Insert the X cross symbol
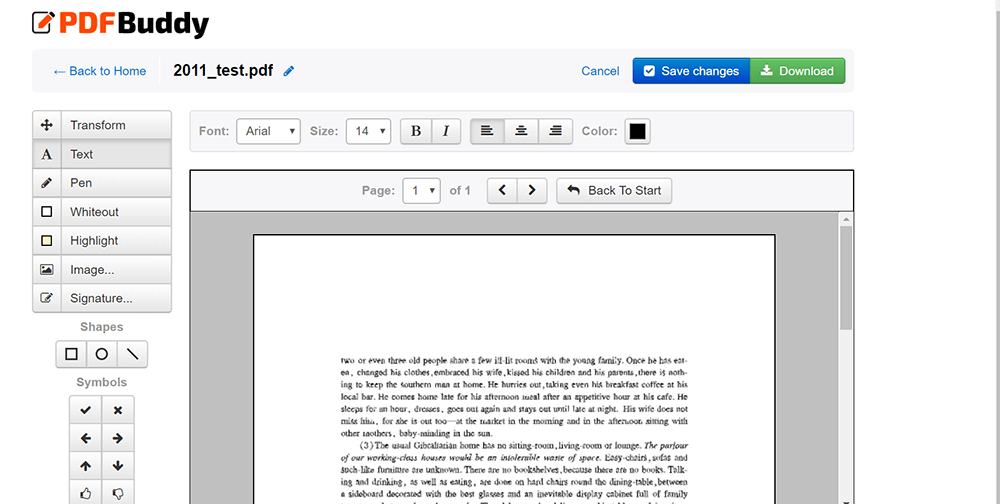 tap(118, 410)
